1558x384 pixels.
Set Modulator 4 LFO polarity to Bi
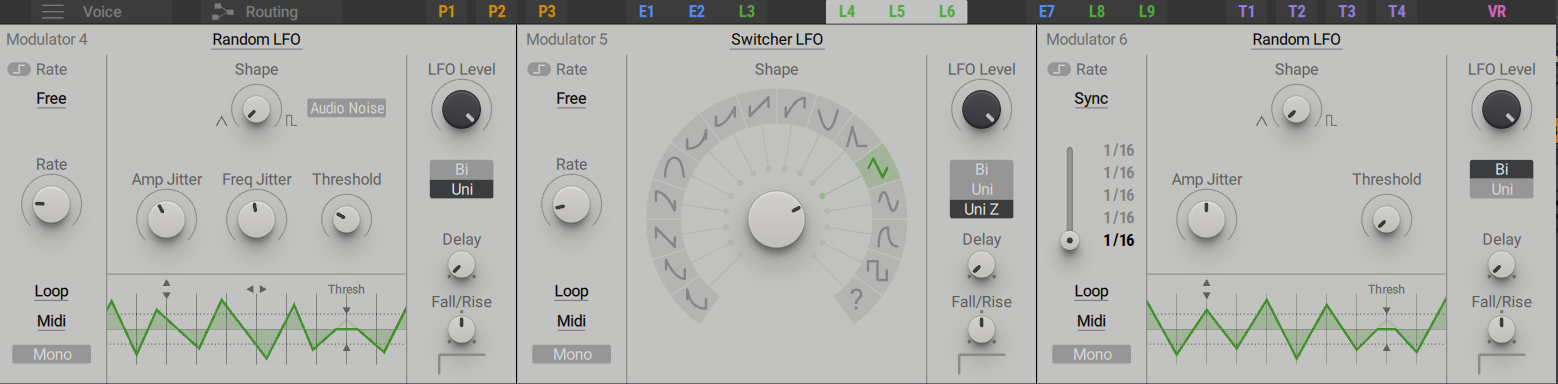(x=462, y=169)
